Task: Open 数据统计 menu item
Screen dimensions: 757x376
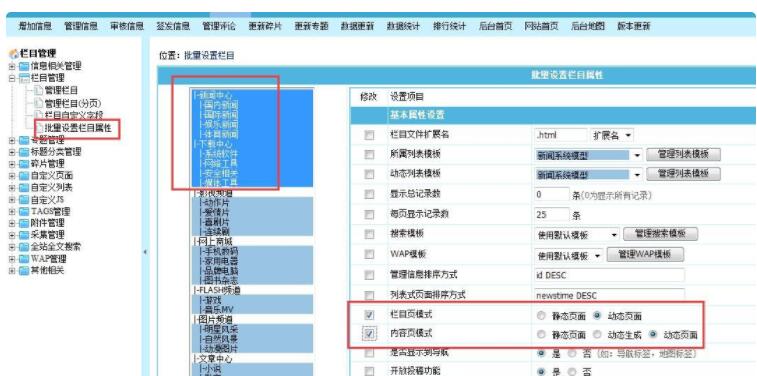Action: click(x=403, y=27)
